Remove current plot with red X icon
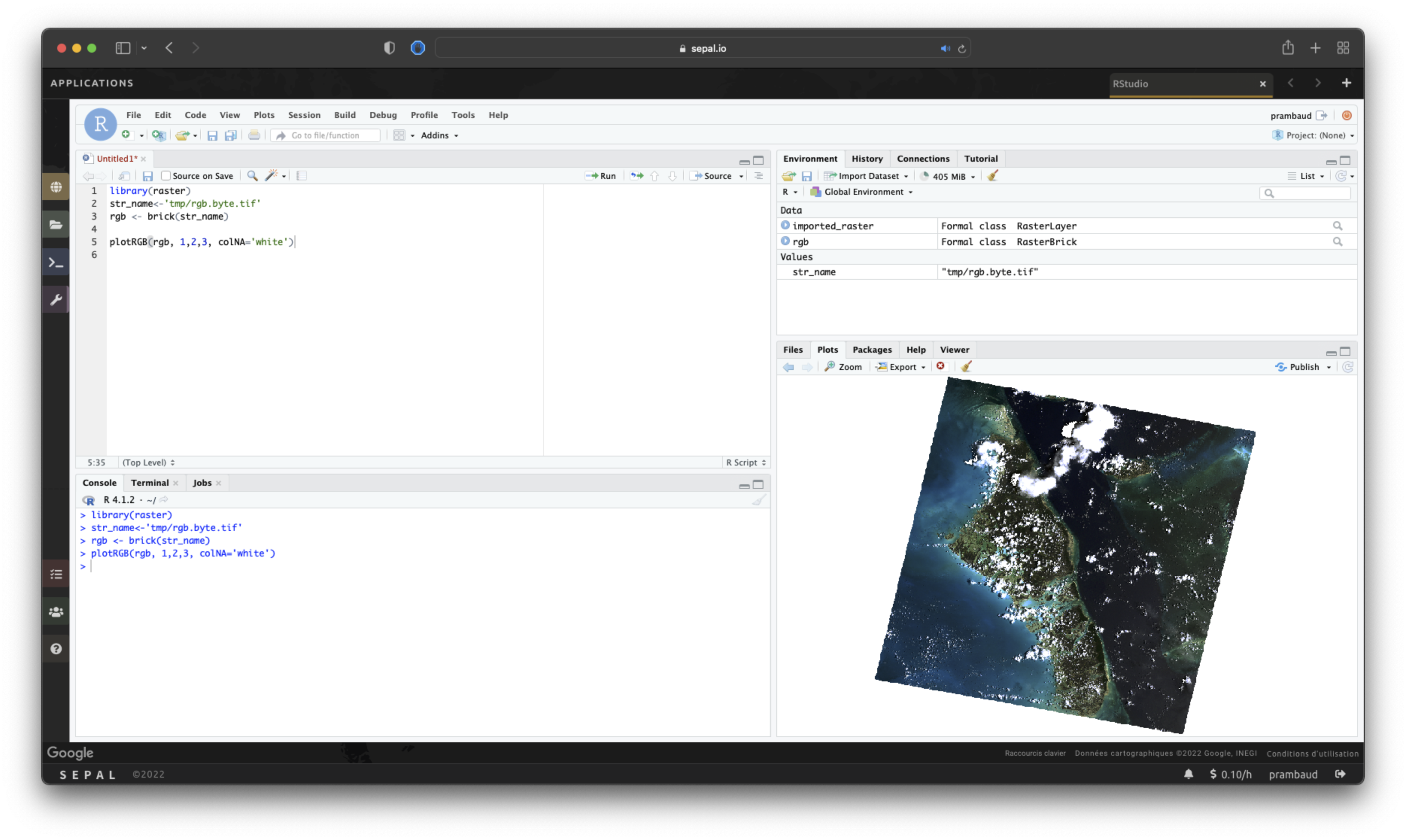The image size is (1406, 840). (x=941, y=366)
